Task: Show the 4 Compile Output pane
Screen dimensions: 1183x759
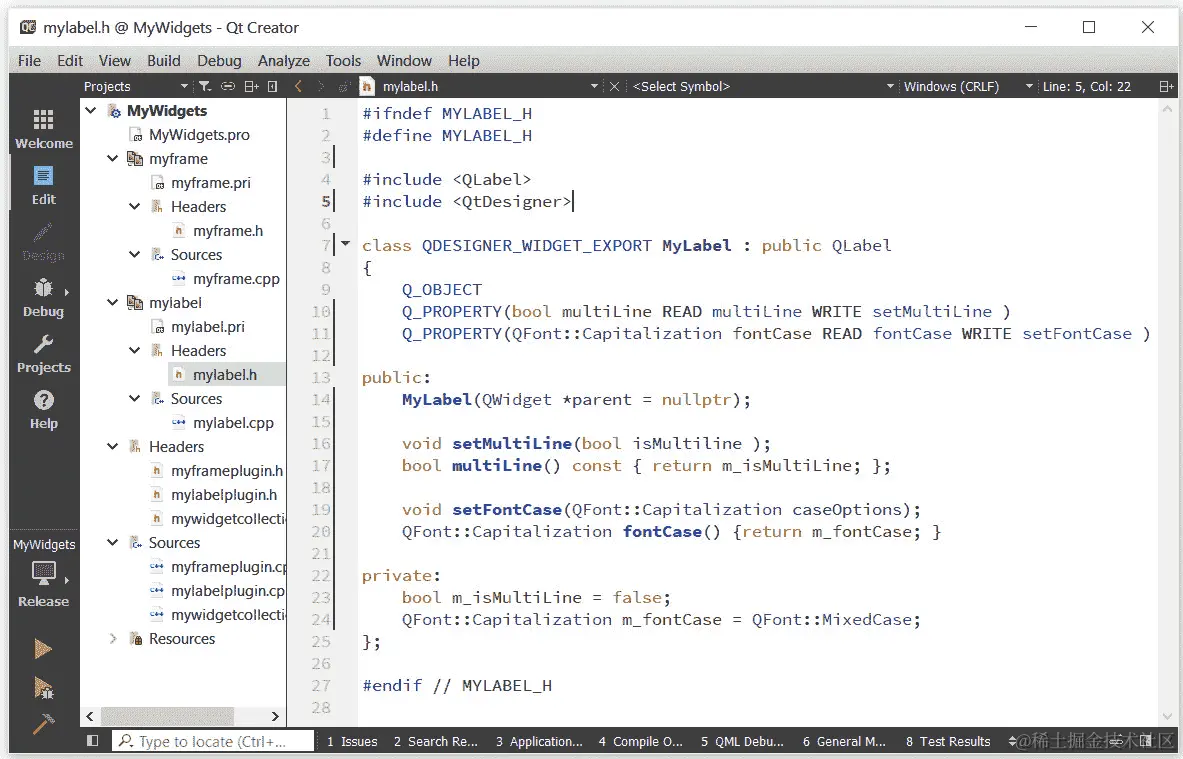Action: pos(640,742)
